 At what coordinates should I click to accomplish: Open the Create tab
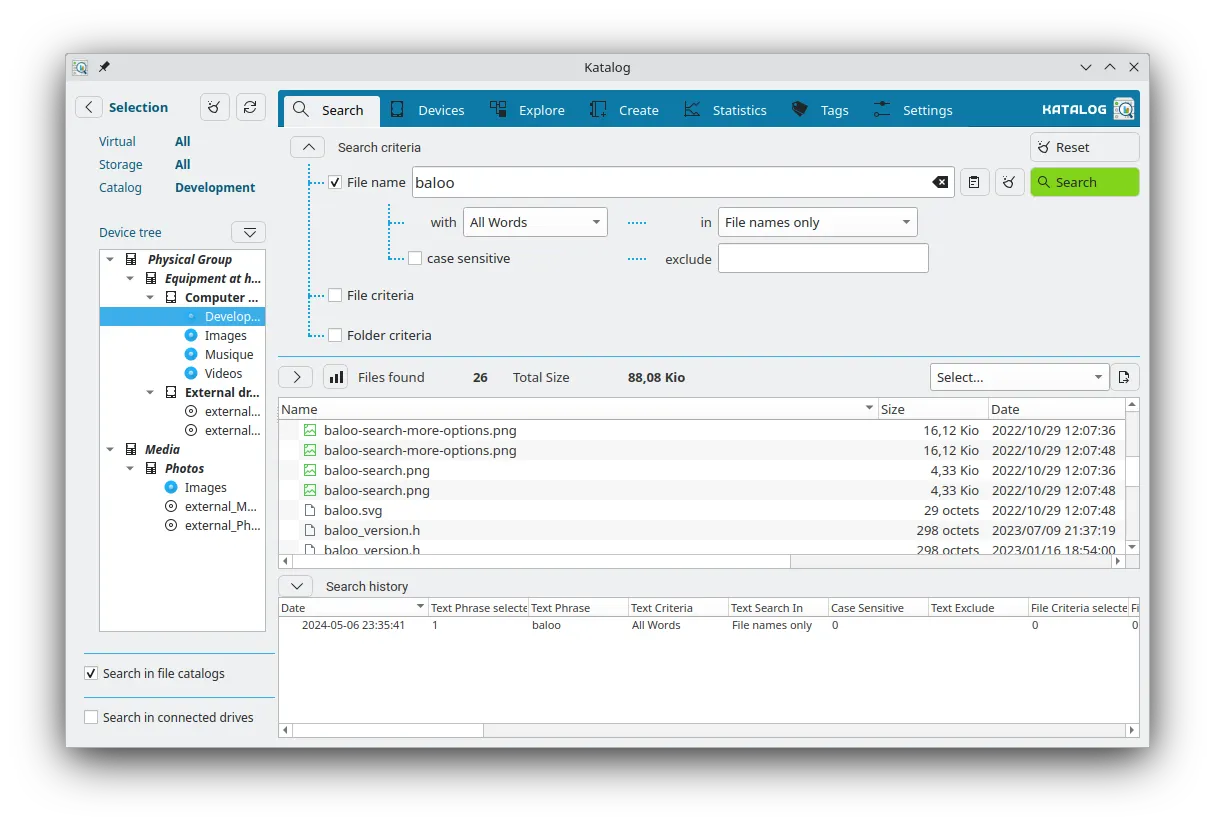(x=625, y=110)
